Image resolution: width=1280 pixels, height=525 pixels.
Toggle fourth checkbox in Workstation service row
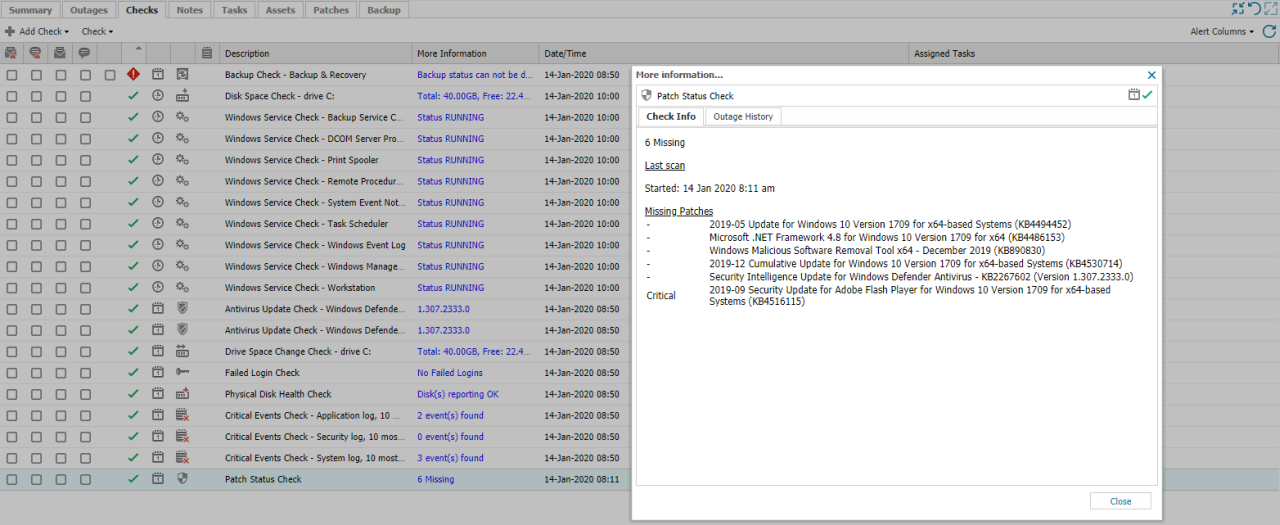point(85,288)
